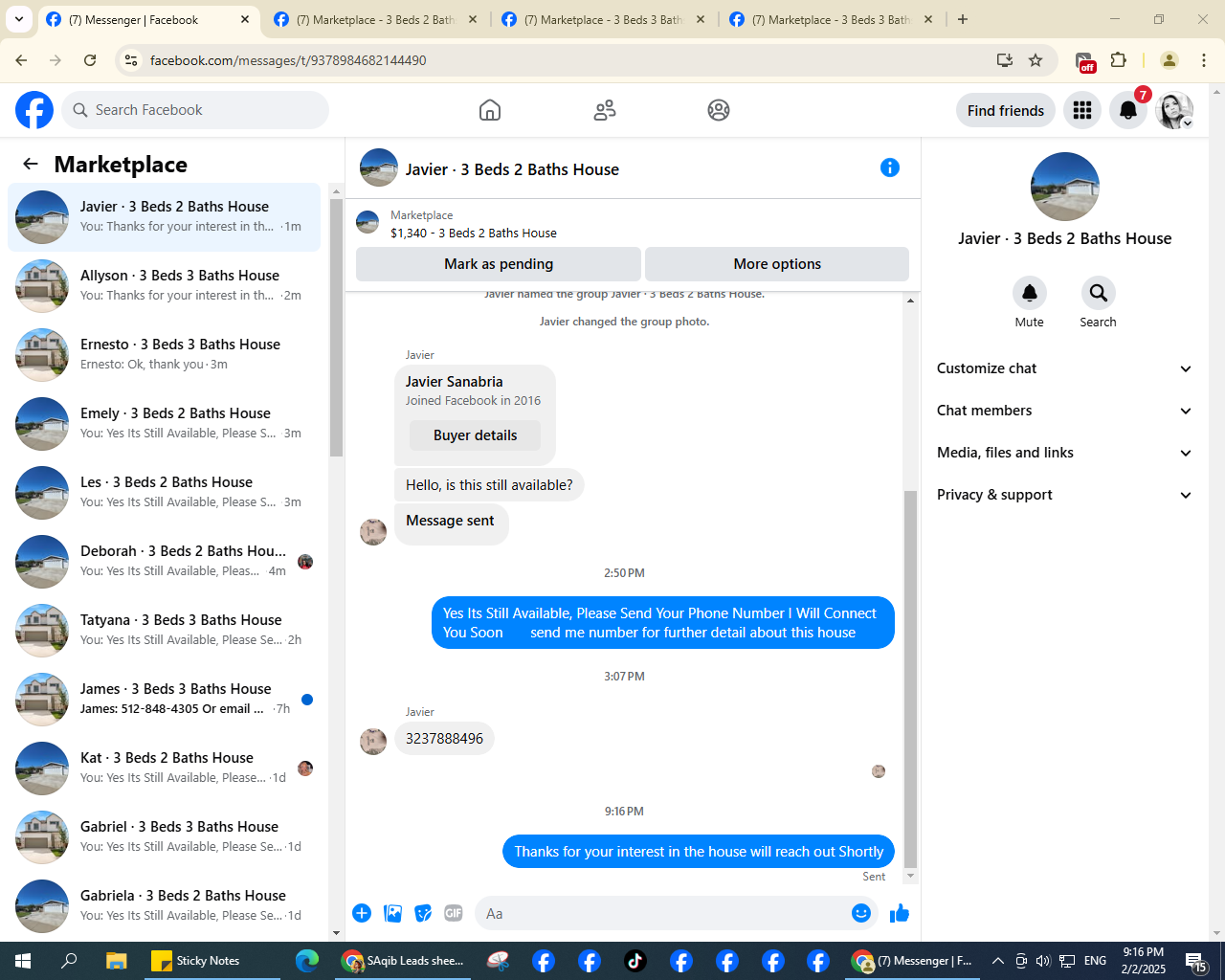1225x980 pixels.
Task: Choose a sticker from the composer
Action: click(x=423, y=913)
